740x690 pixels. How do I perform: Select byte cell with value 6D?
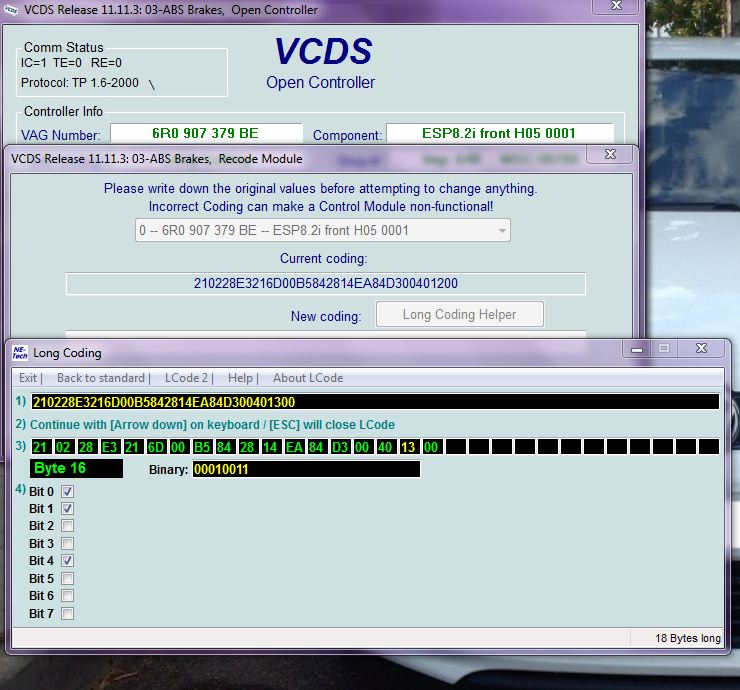point(155,446)
